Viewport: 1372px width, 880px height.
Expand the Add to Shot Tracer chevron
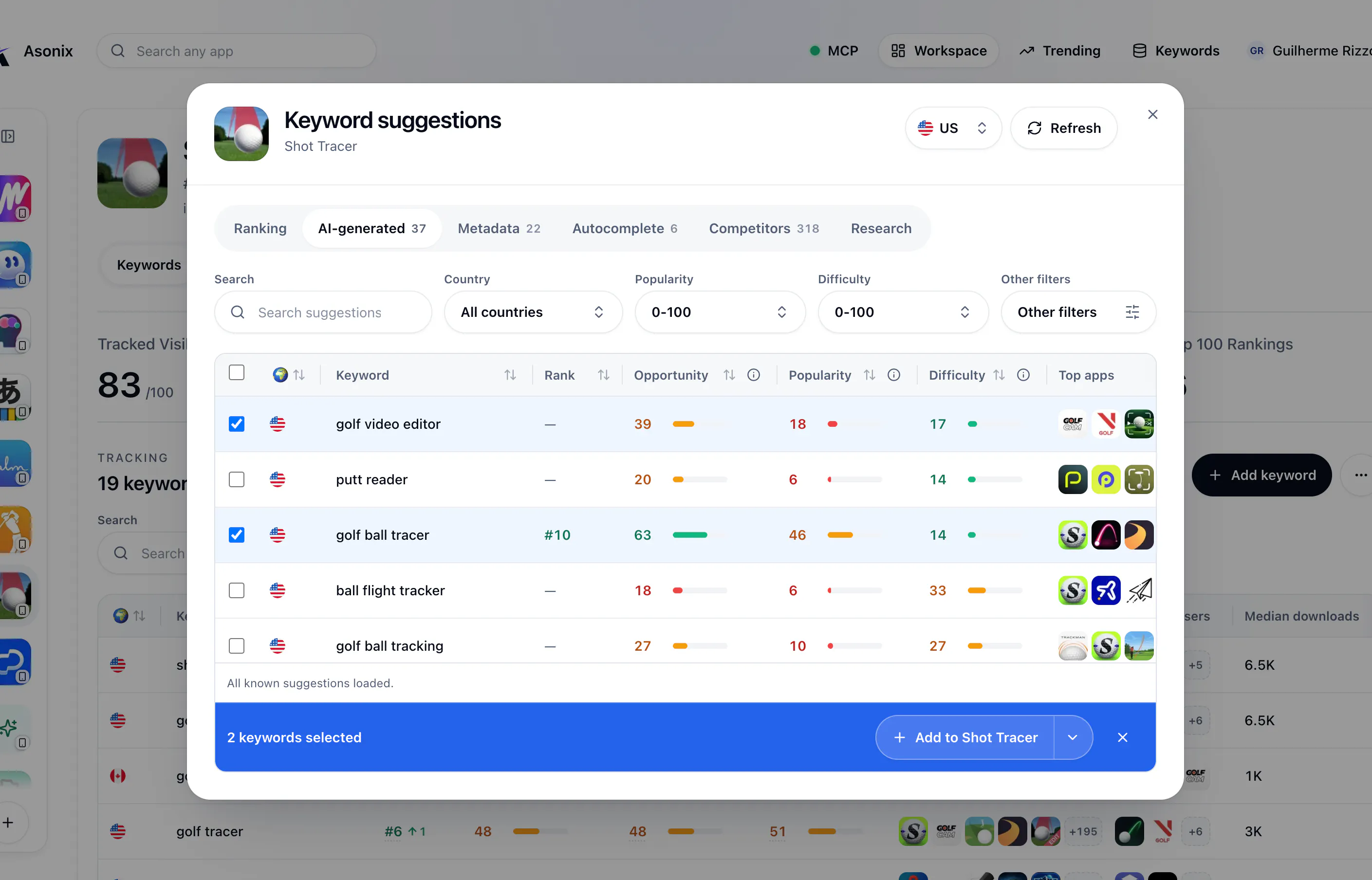(x=1073, y=738)
